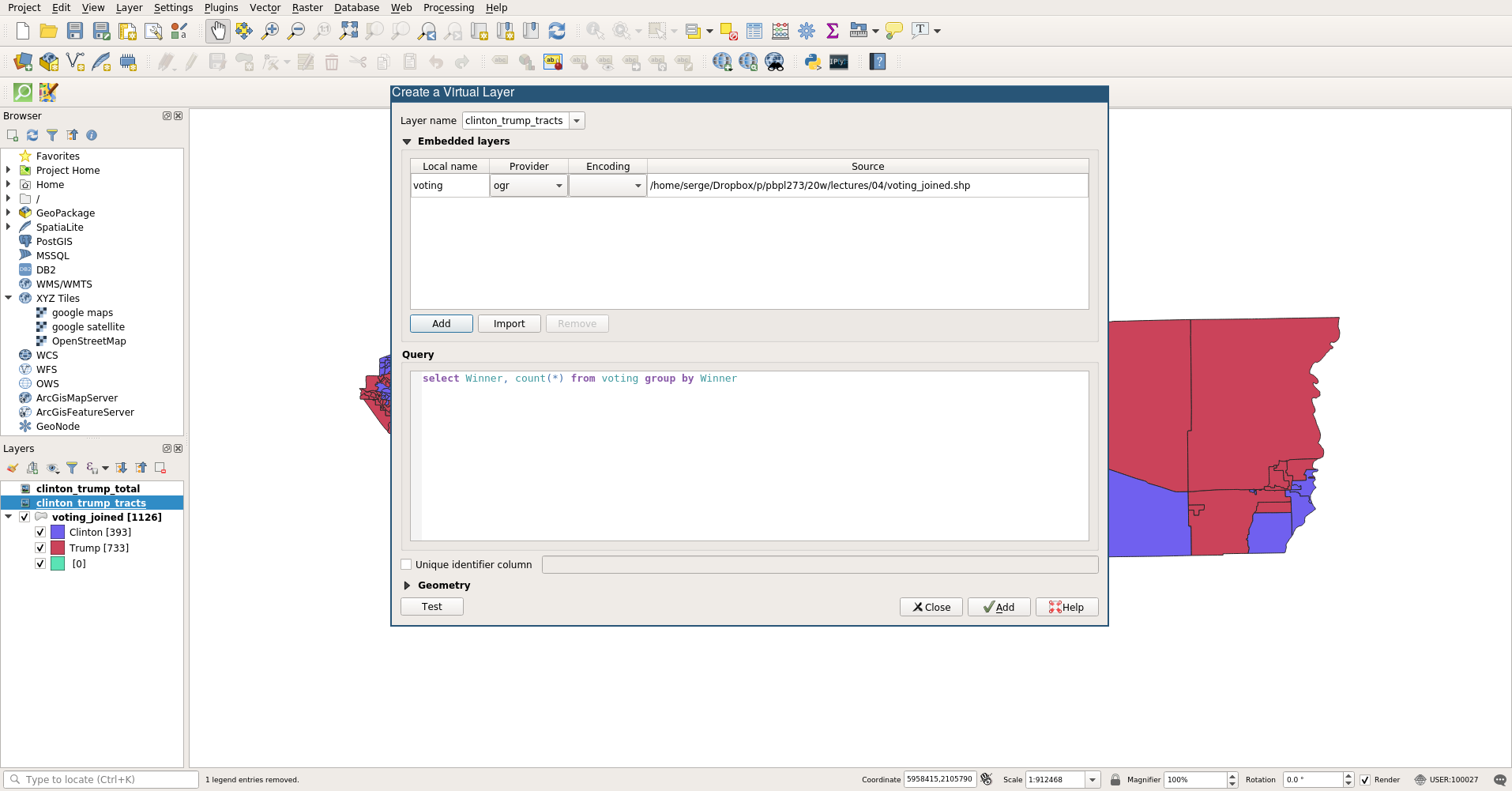
Task: Open the Layer name dropdown arrow
Action: [577, 121]
